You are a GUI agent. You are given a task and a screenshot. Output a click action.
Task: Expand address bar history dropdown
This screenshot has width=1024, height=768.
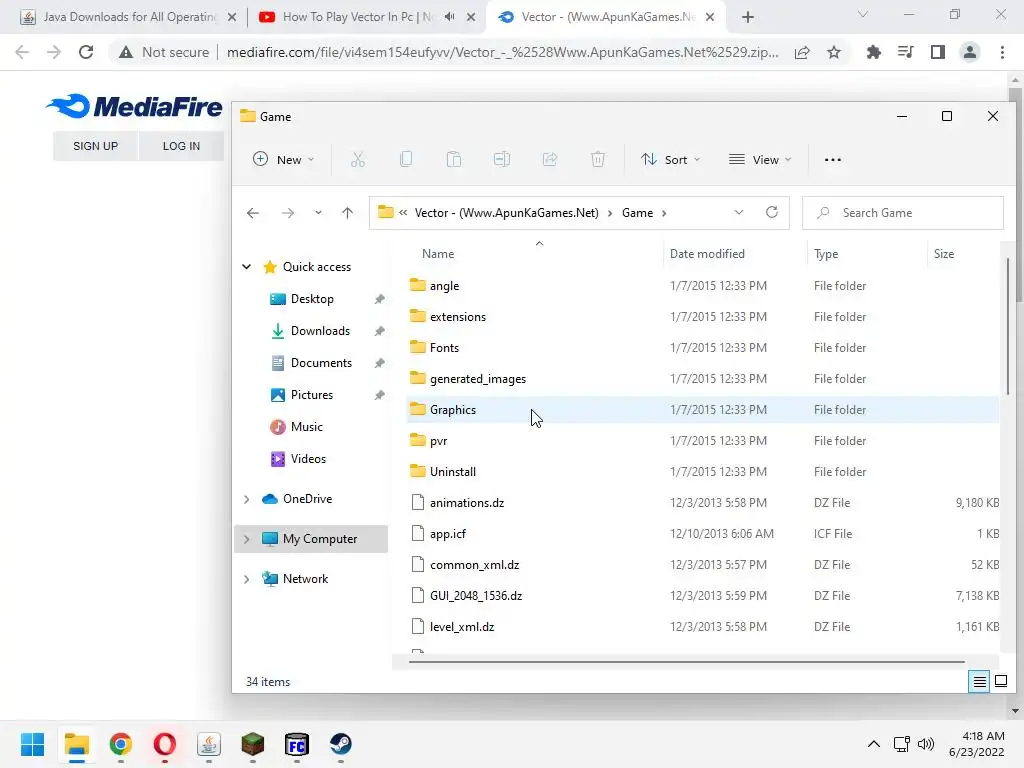point(739,212)
